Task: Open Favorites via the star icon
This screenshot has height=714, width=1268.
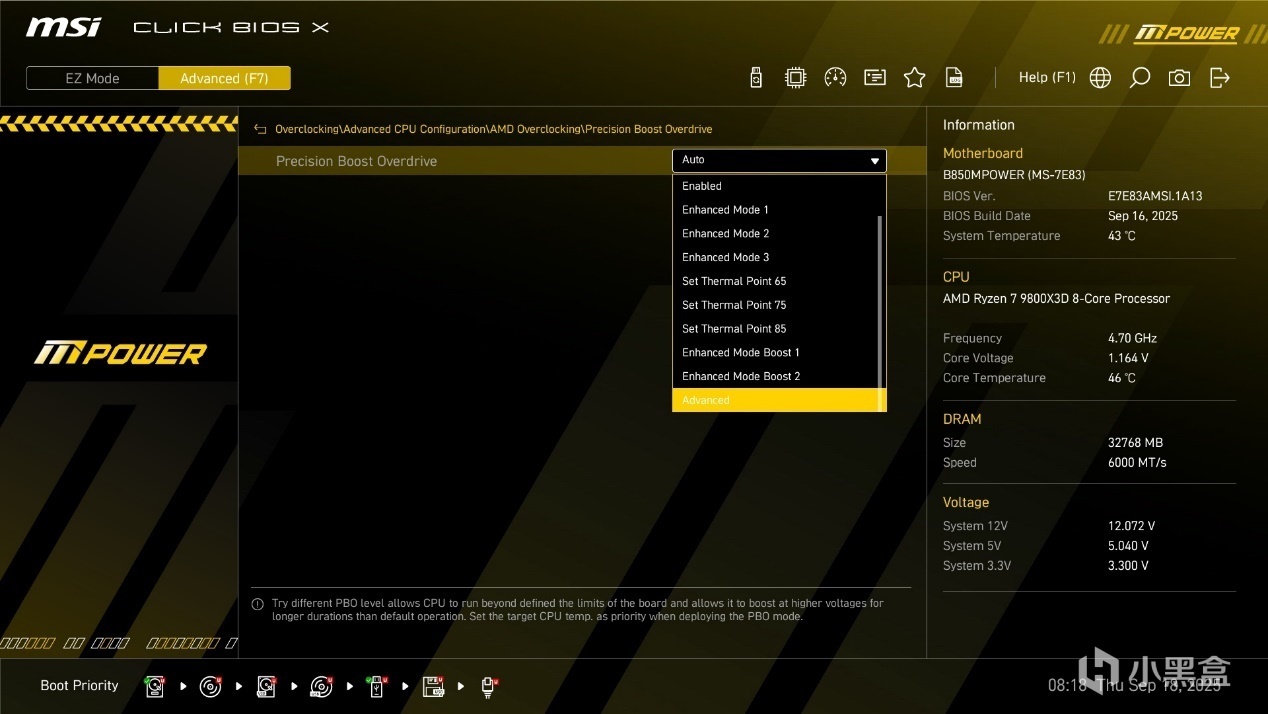Action: 914,77
